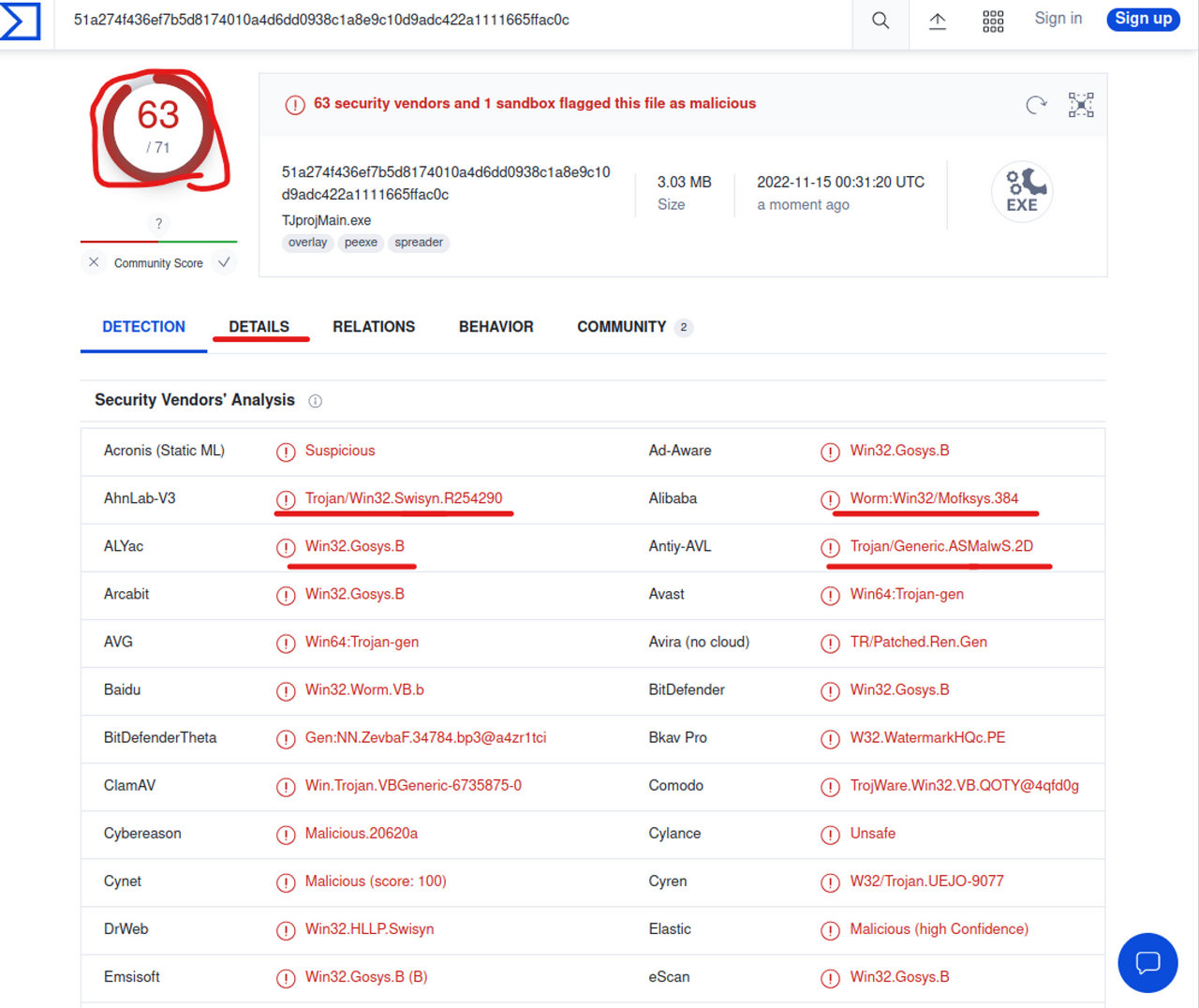
Task: Click the Suspicious result for Acronis
Action: click(x=340, y=451)
